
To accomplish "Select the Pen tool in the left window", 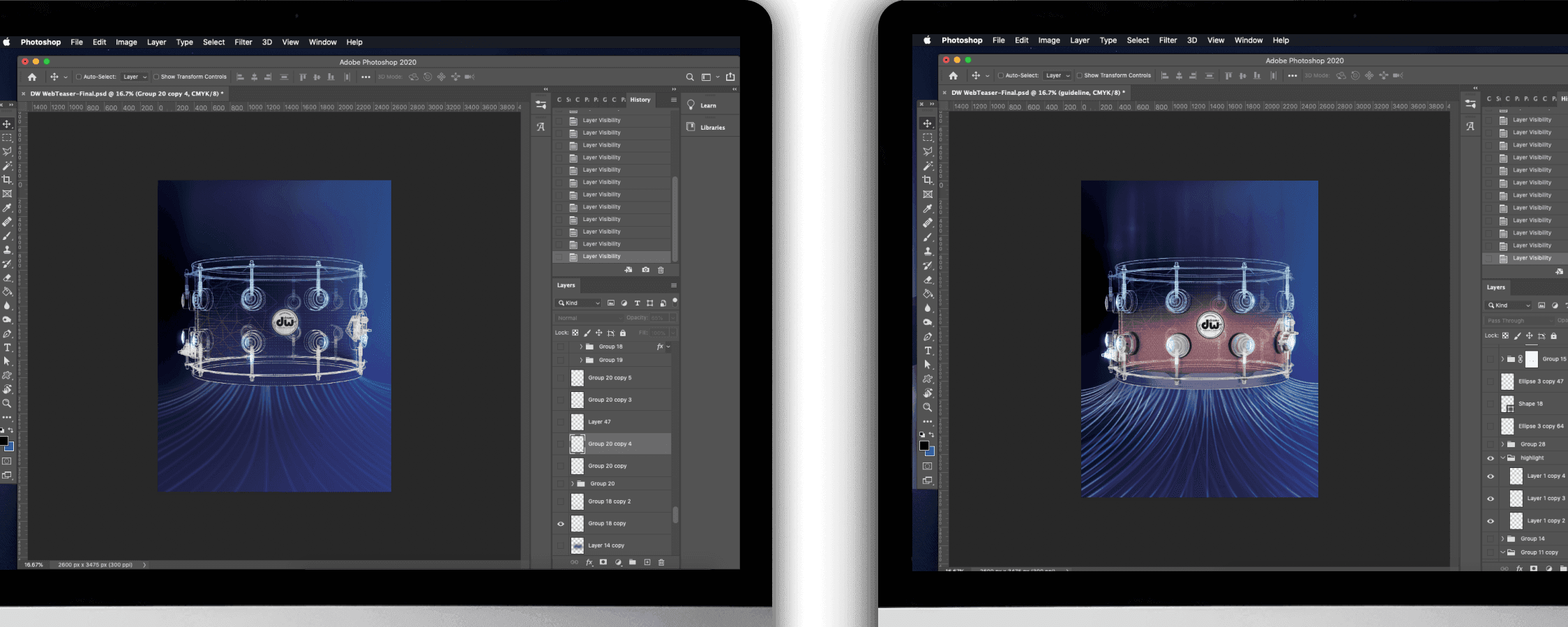I will point(7,333).
